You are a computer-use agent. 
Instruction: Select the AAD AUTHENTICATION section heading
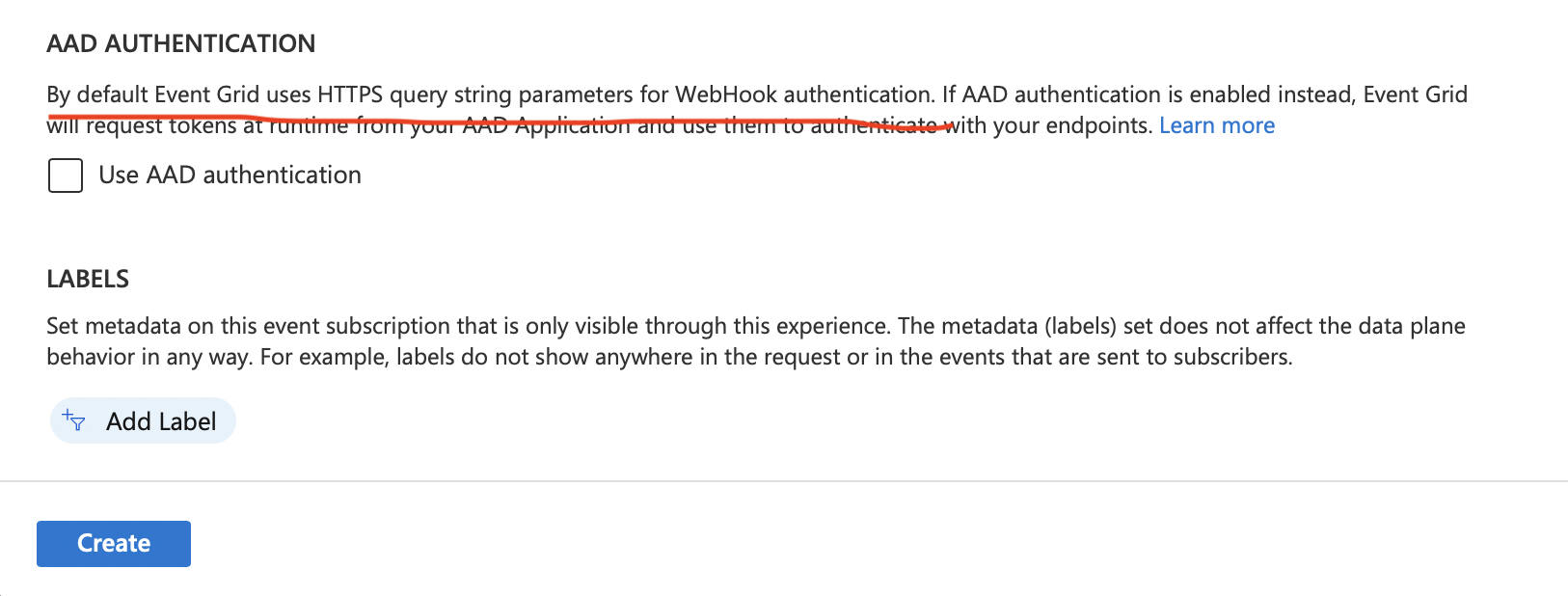tap(181, 43)
